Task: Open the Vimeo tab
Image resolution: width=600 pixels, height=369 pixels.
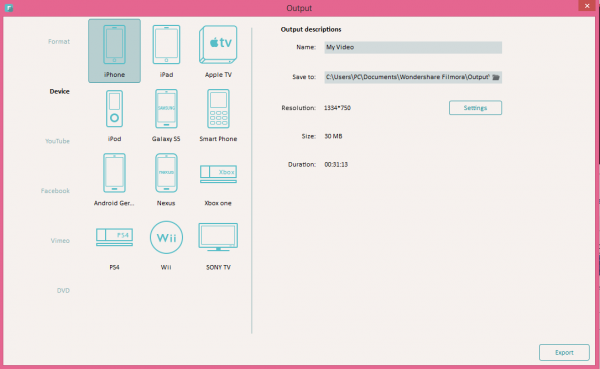Action: [x=60, y=240]
